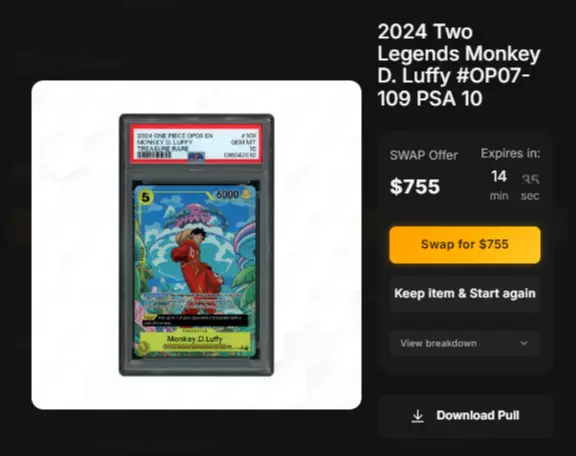Click the chevron next to View breakdown
Image resolution: width=576 pixels, height=456 pixels.
[524, 343]
